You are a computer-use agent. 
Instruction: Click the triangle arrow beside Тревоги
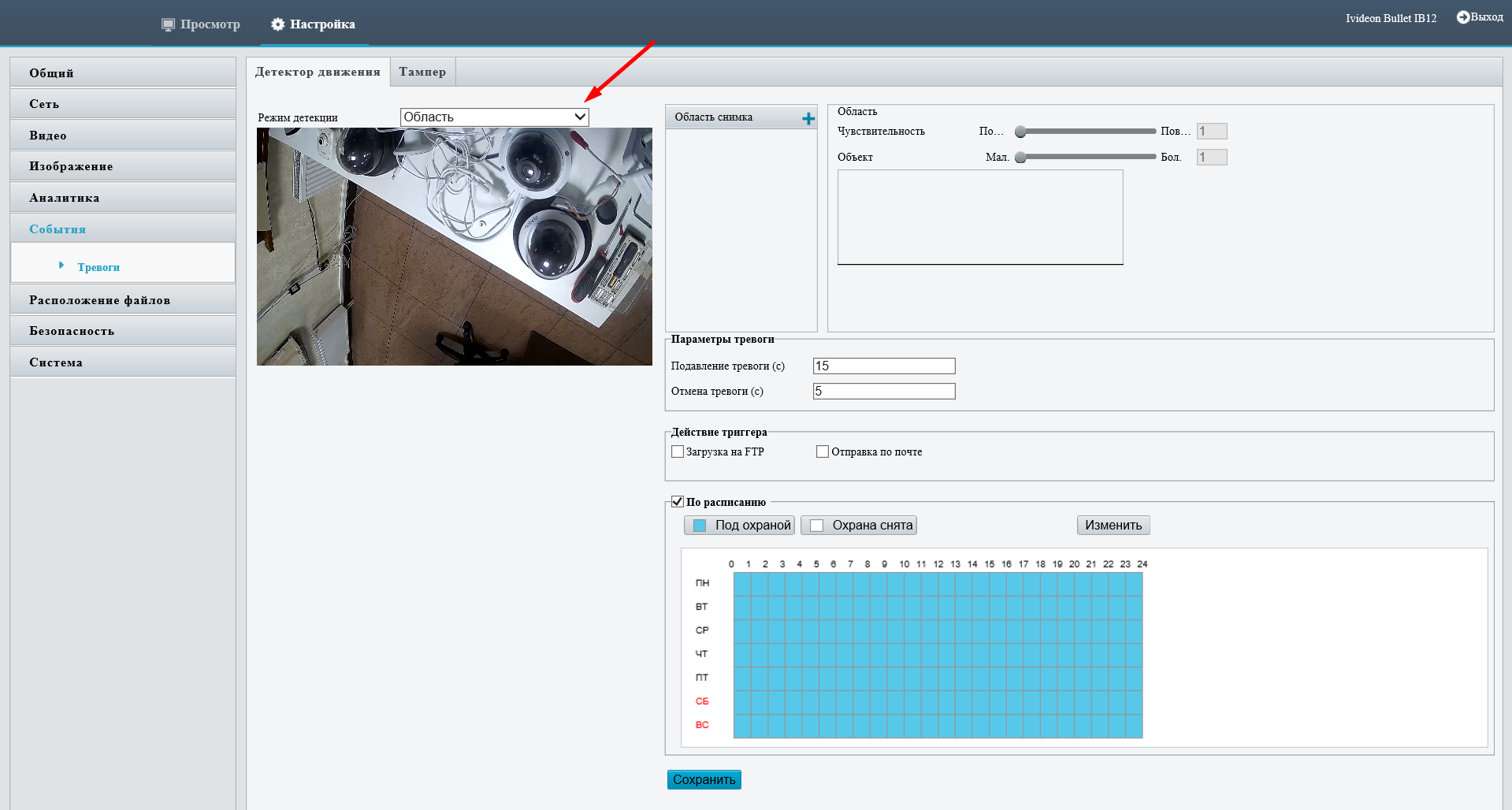click(61, 266)
